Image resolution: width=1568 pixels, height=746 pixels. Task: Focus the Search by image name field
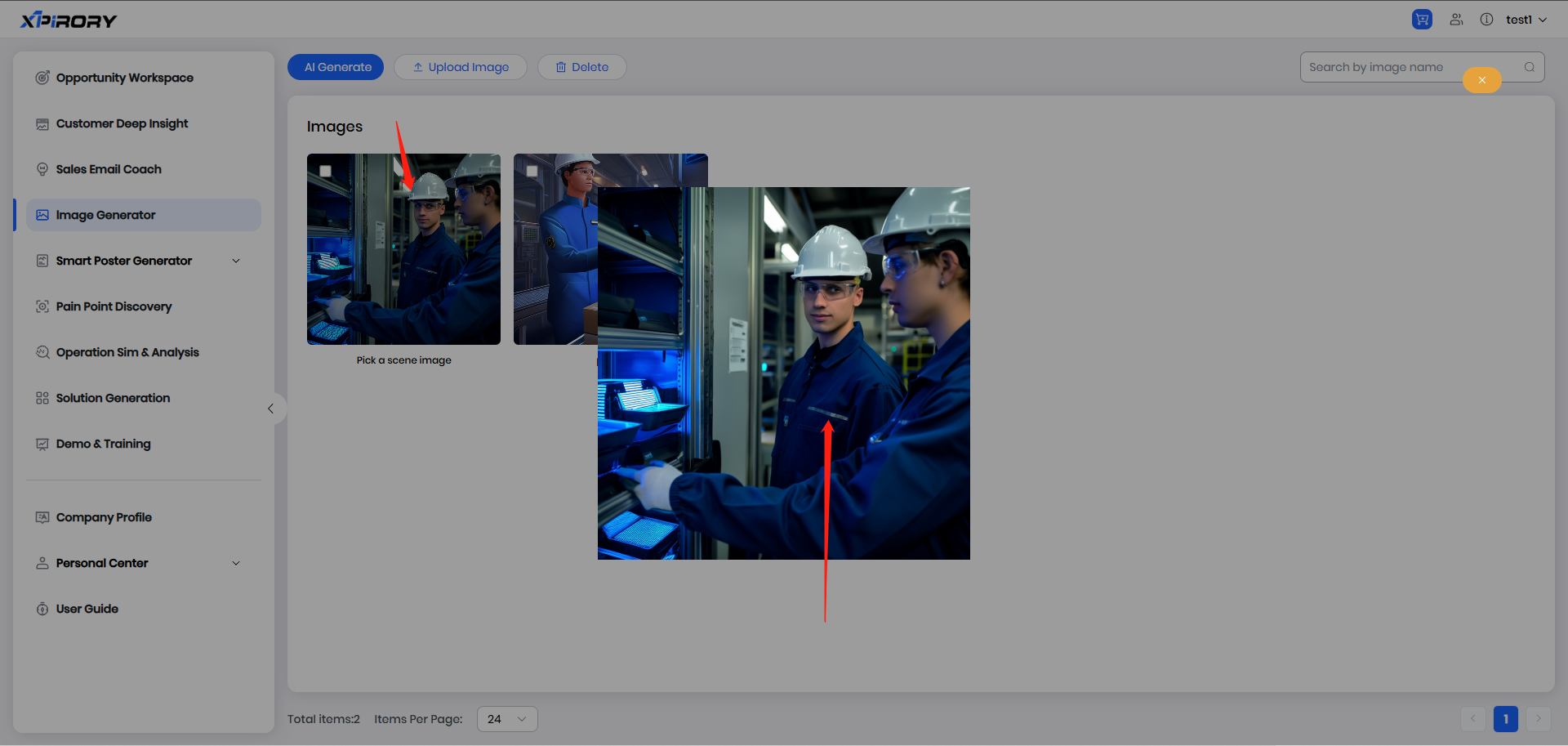(x=1388, y=67)
